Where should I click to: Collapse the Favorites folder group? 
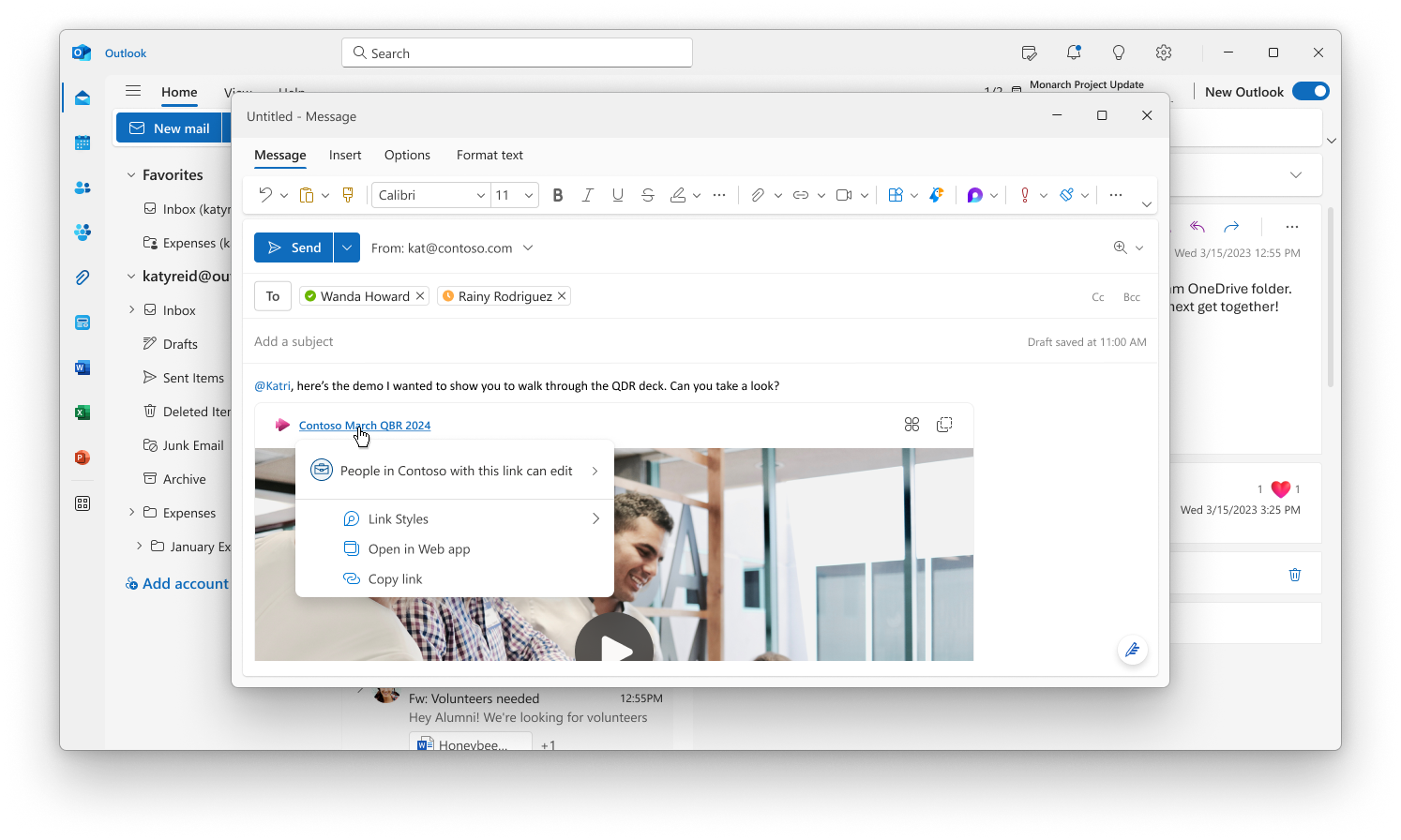pyautogui.click(x=131, y=175)
